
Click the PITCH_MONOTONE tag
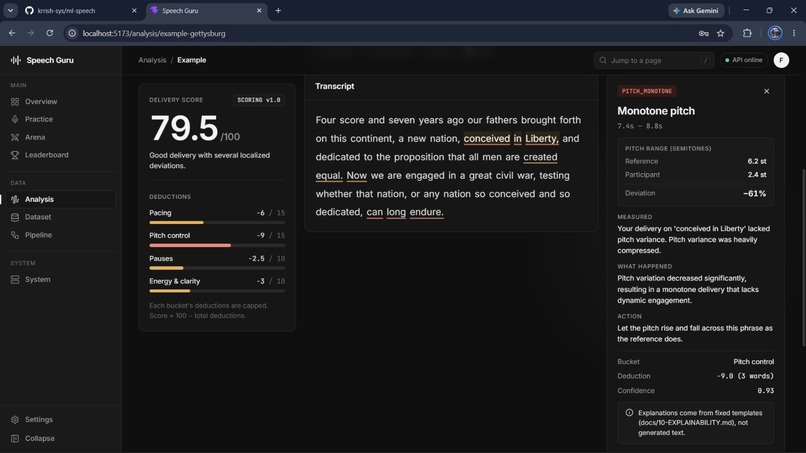click(647, 91)
